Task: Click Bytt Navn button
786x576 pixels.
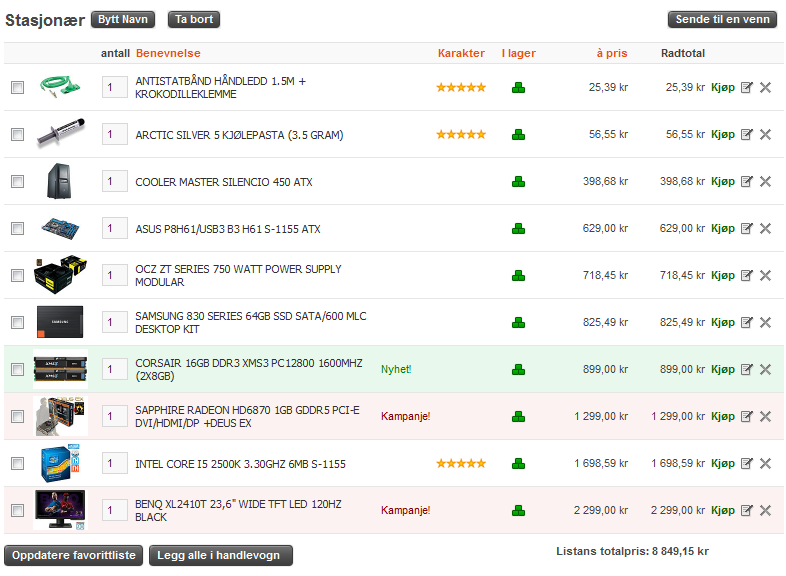Action: tap(123, 20)
